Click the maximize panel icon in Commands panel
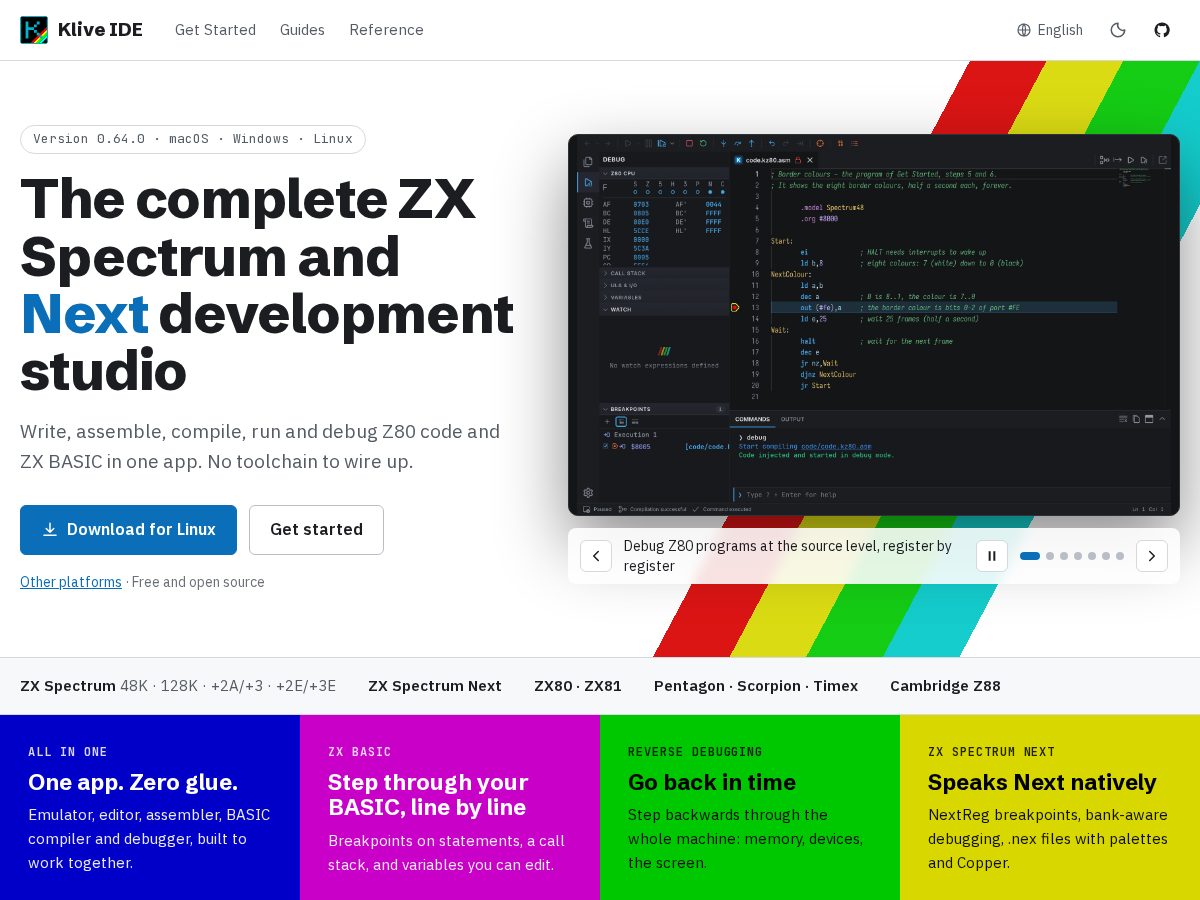The width and height of the screenshot is (1200, 900). pyautogui.click(x=1149, y=419)
